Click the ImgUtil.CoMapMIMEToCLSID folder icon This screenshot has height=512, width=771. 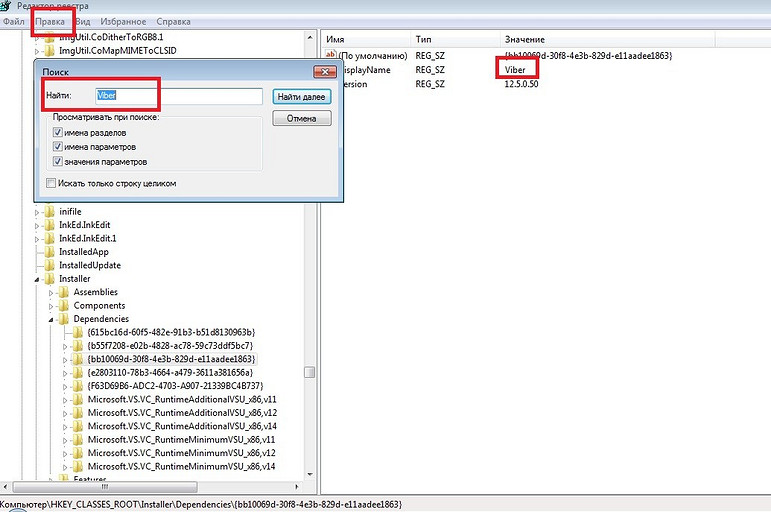coord(50,50)
